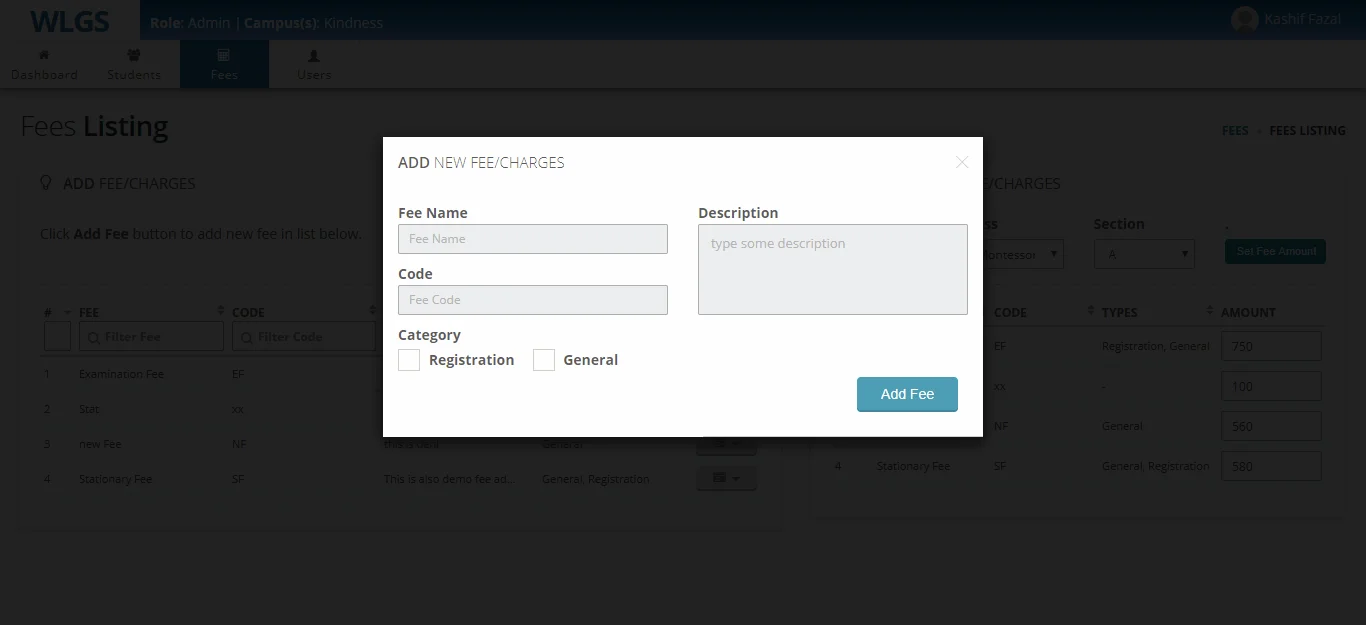
Task: Sort the fee list by CODE column
Action: click(300, 312)
